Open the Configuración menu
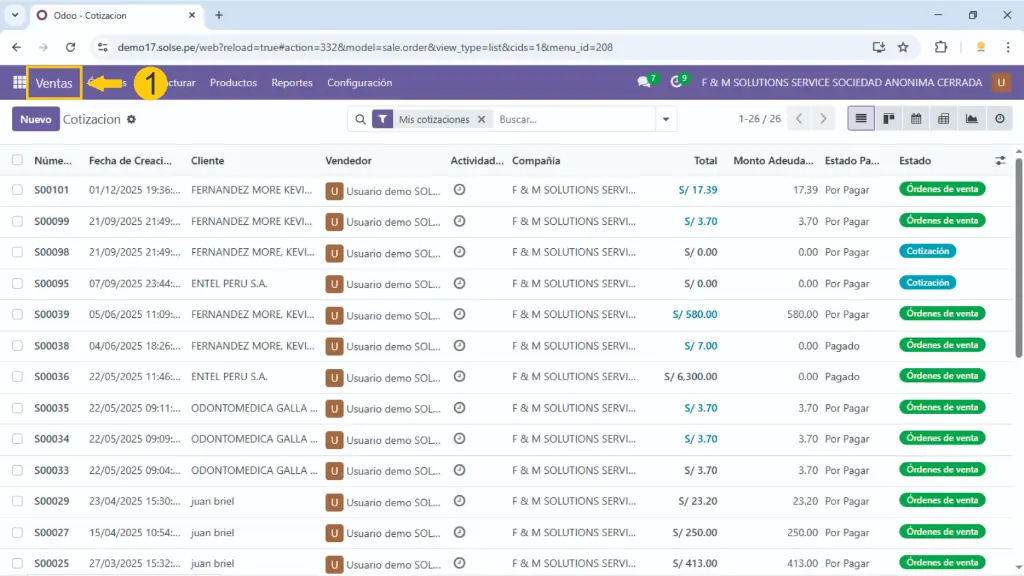The height and width of the screenshot is (576, 1024). (359, 83)
